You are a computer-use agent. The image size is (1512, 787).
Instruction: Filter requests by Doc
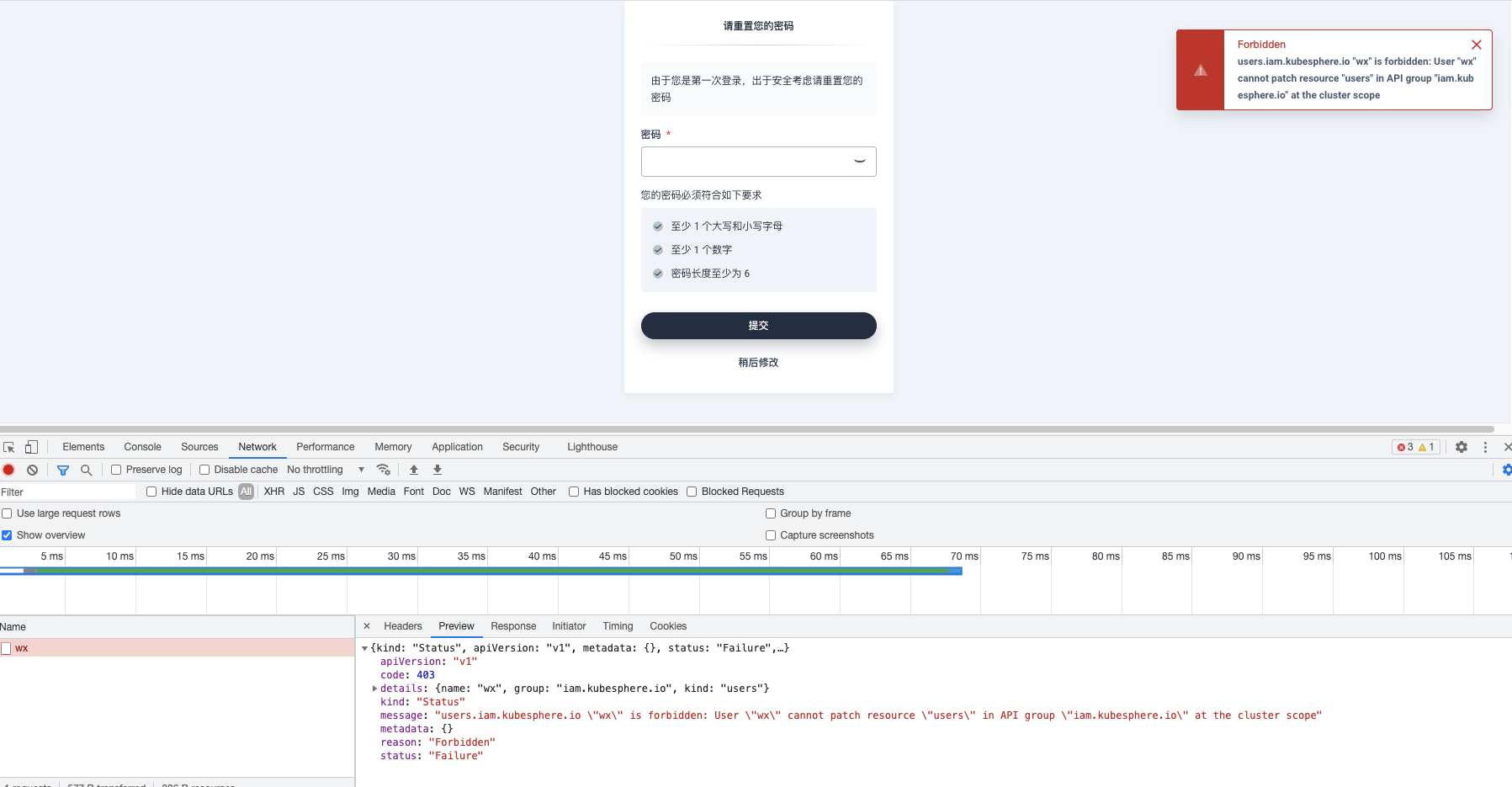point(442,492)
